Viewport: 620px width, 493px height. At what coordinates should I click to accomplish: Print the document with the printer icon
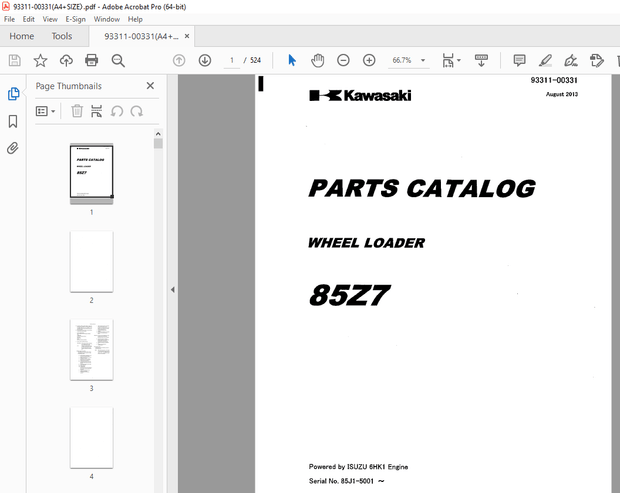point(91,60)
